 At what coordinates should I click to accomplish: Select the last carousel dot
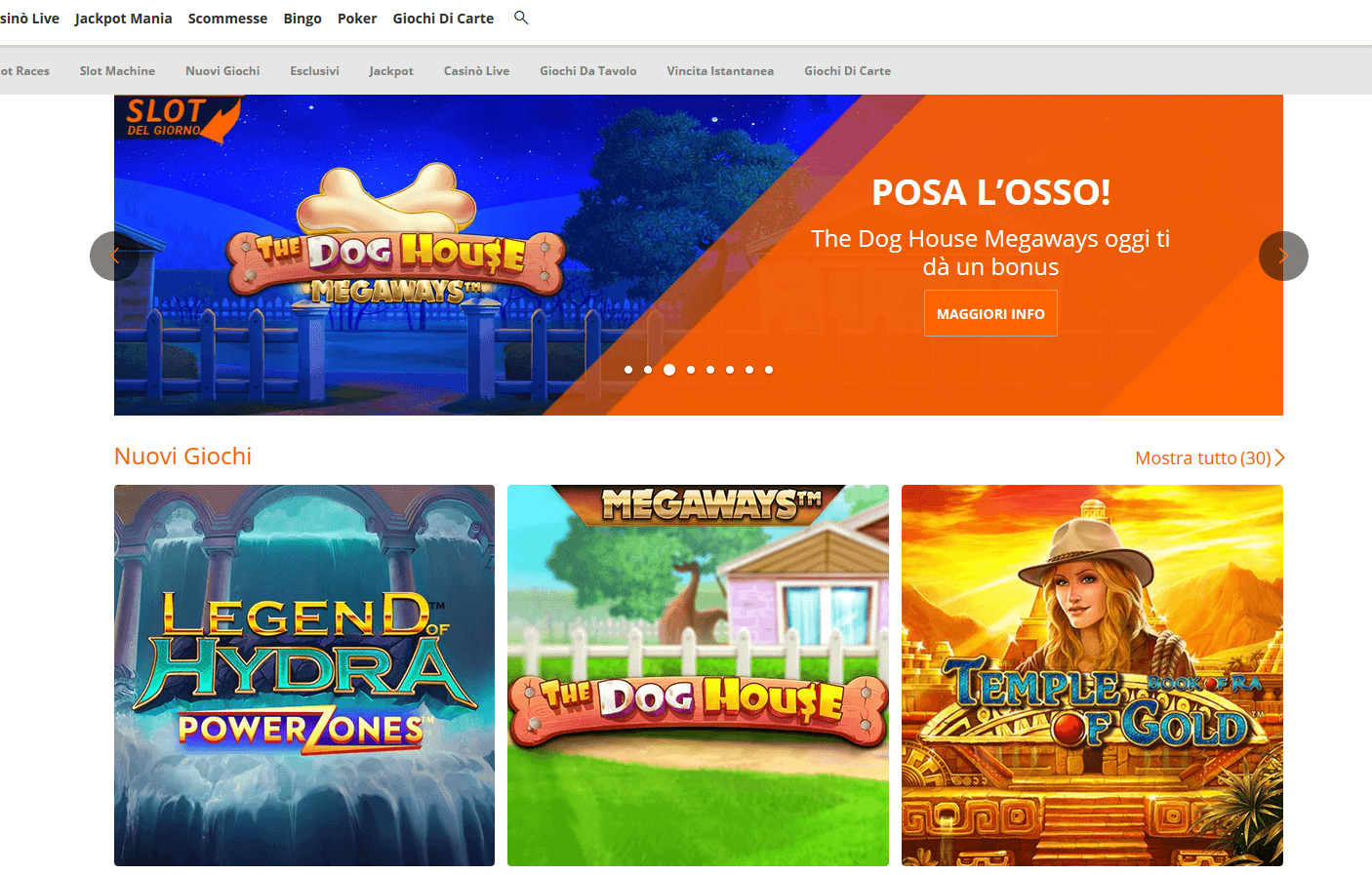pyautogui.click(x=769, y=370)
